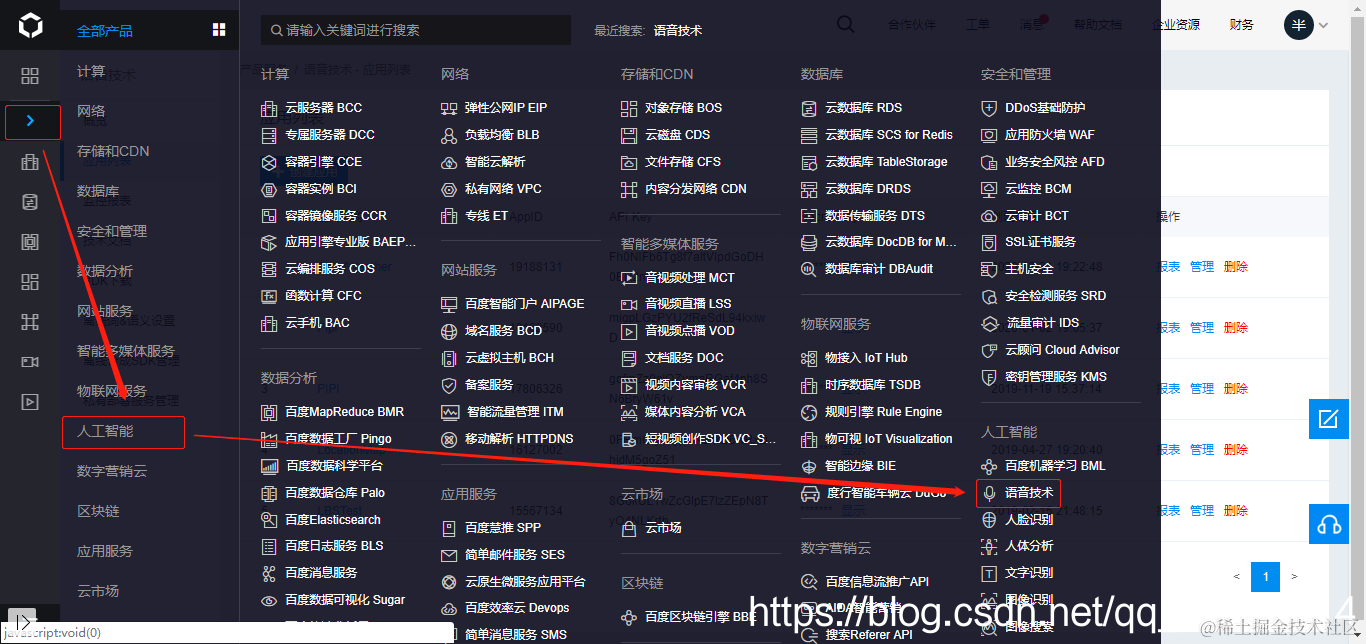Click the orange pencil feedback icon on right edge
The width and height of the screenshot is (1366, 644).
click(1329, 419)
